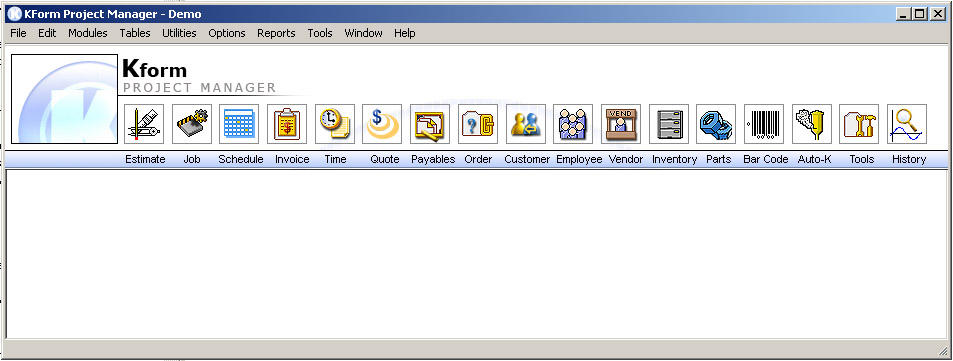This screenshot has height=361, width=953.
Task: Open the Time clock icon
Action: (335, 124)
